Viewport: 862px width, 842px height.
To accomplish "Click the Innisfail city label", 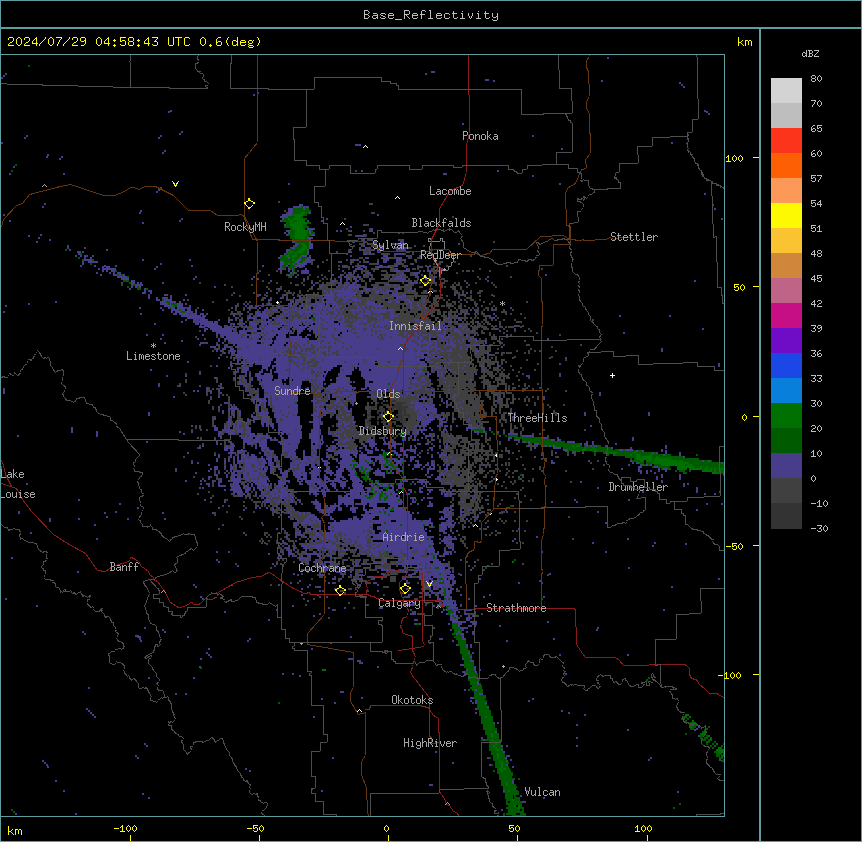I will [x=415, y=326].
